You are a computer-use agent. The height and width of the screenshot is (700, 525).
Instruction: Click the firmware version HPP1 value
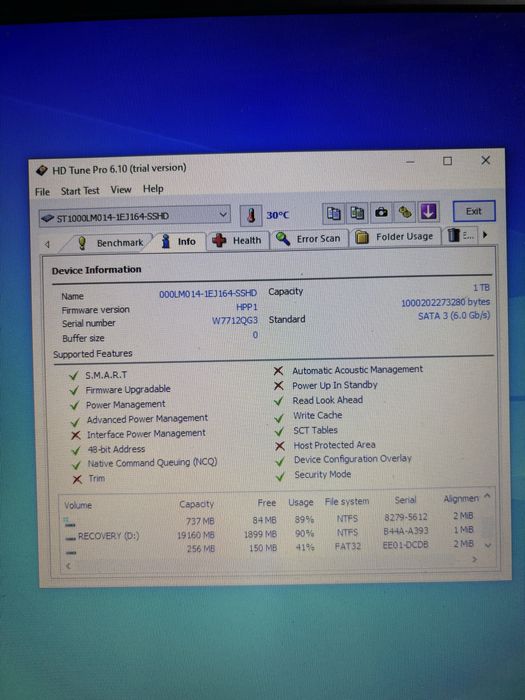(247, 307)
